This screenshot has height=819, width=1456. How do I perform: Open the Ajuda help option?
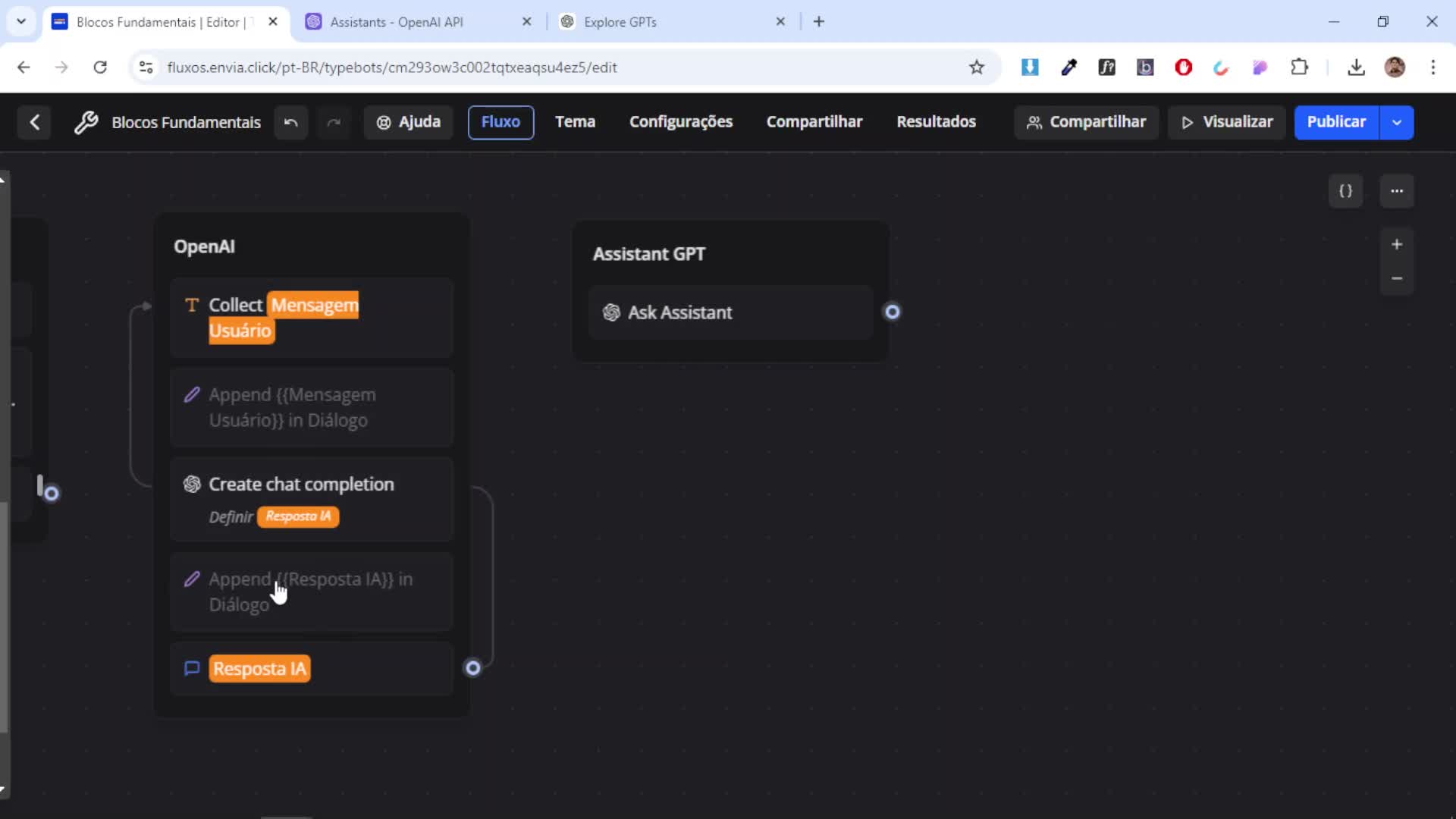point(408,122)
